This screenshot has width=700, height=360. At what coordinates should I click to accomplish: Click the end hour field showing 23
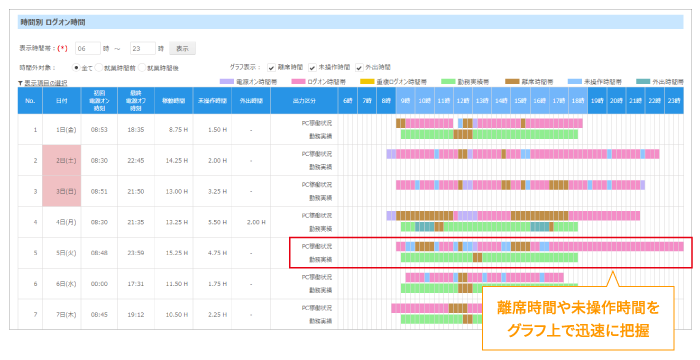click(142, 49)
